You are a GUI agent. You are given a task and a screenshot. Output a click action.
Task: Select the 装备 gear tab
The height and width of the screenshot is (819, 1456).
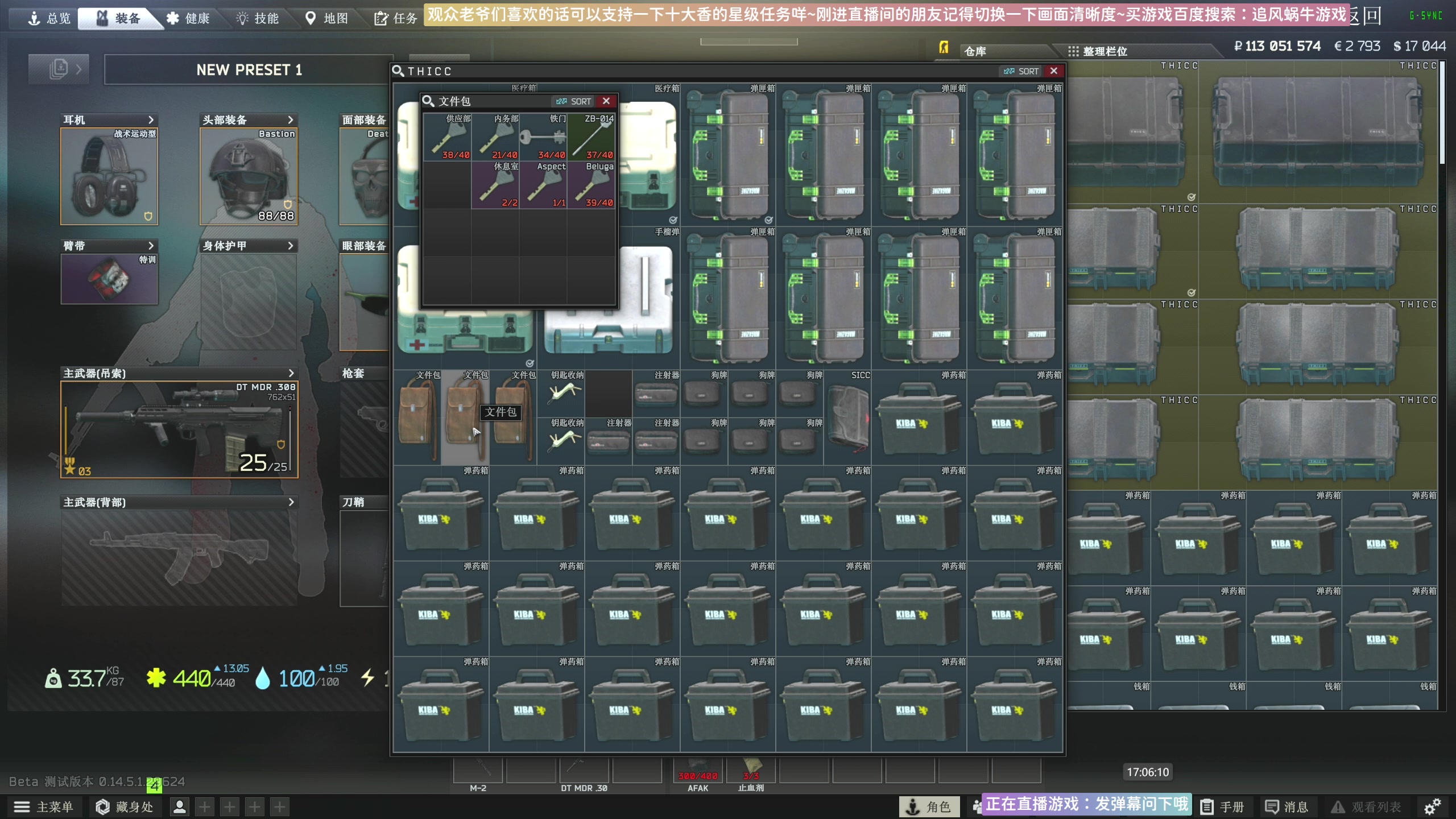pos(119,18)
